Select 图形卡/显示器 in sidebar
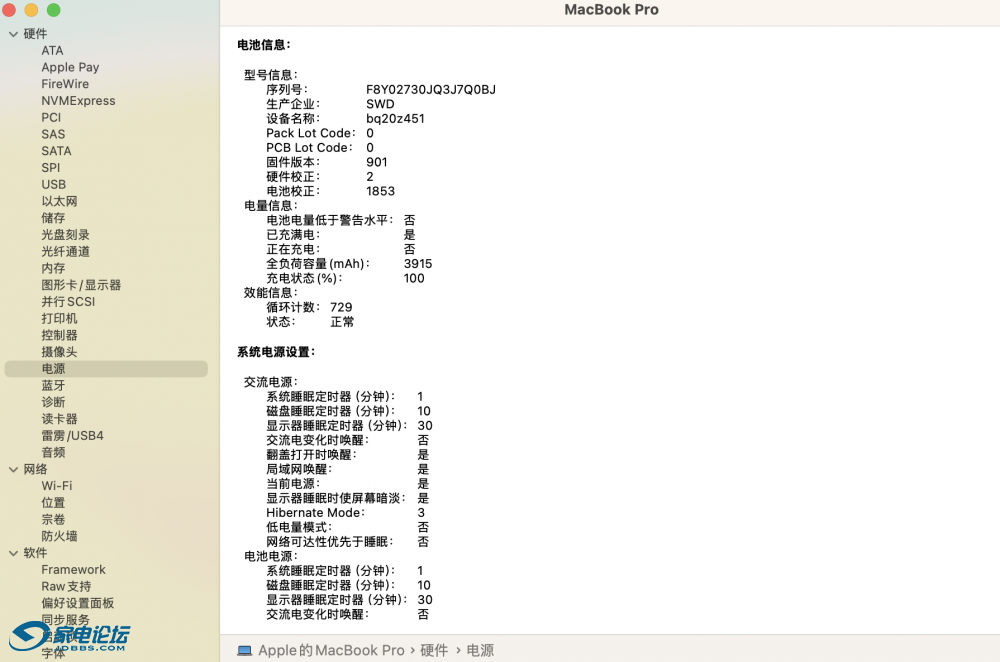This screenshot has height=662, width=1000. point(81,284)
